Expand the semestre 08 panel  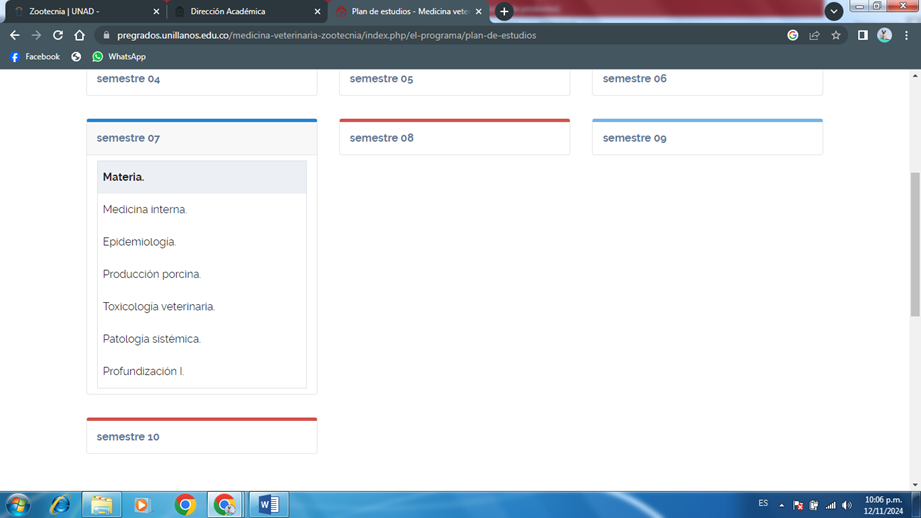coord(382,138)
